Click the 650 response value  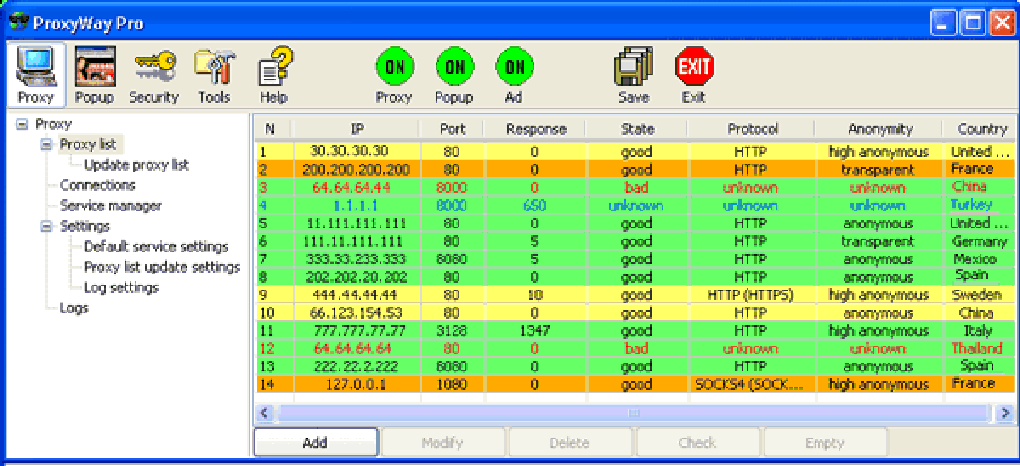(535, 205)
